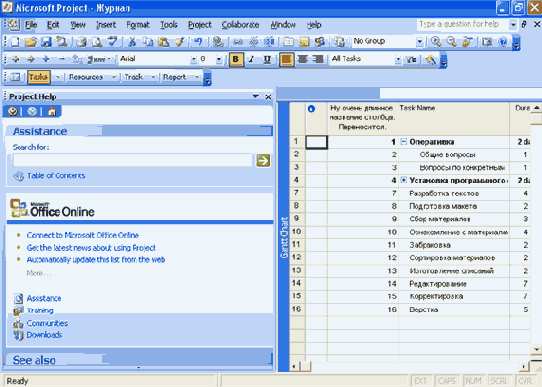Outdent the task with left green arrow

15,59
